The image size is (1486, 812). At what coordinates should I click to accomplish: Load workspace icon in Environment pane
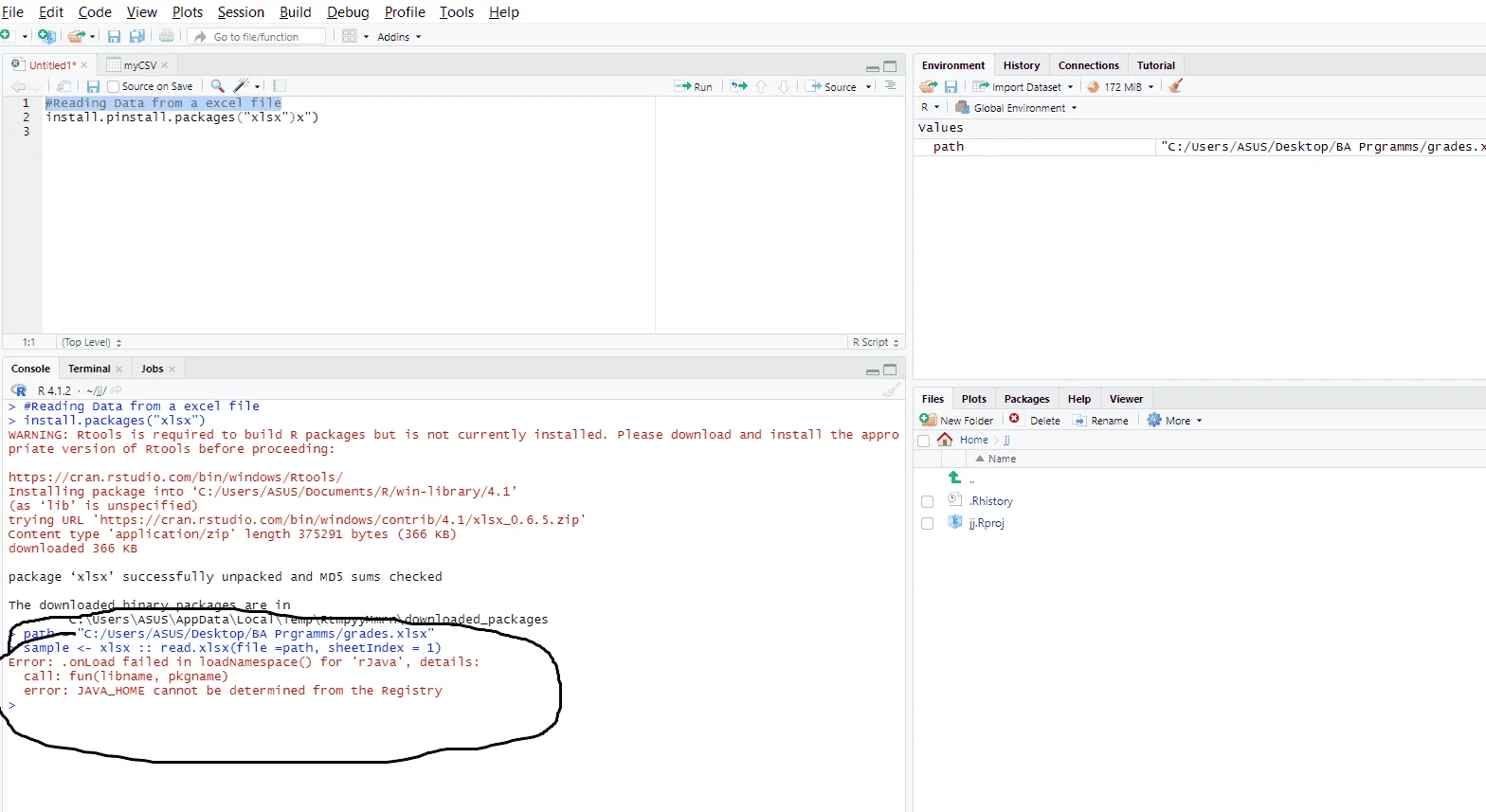[929, 86]
